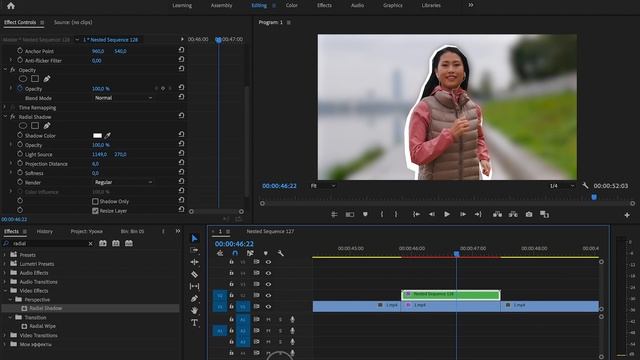640x360 pixels.
Task: Mark Out point bracket
Action: point(396,214)
